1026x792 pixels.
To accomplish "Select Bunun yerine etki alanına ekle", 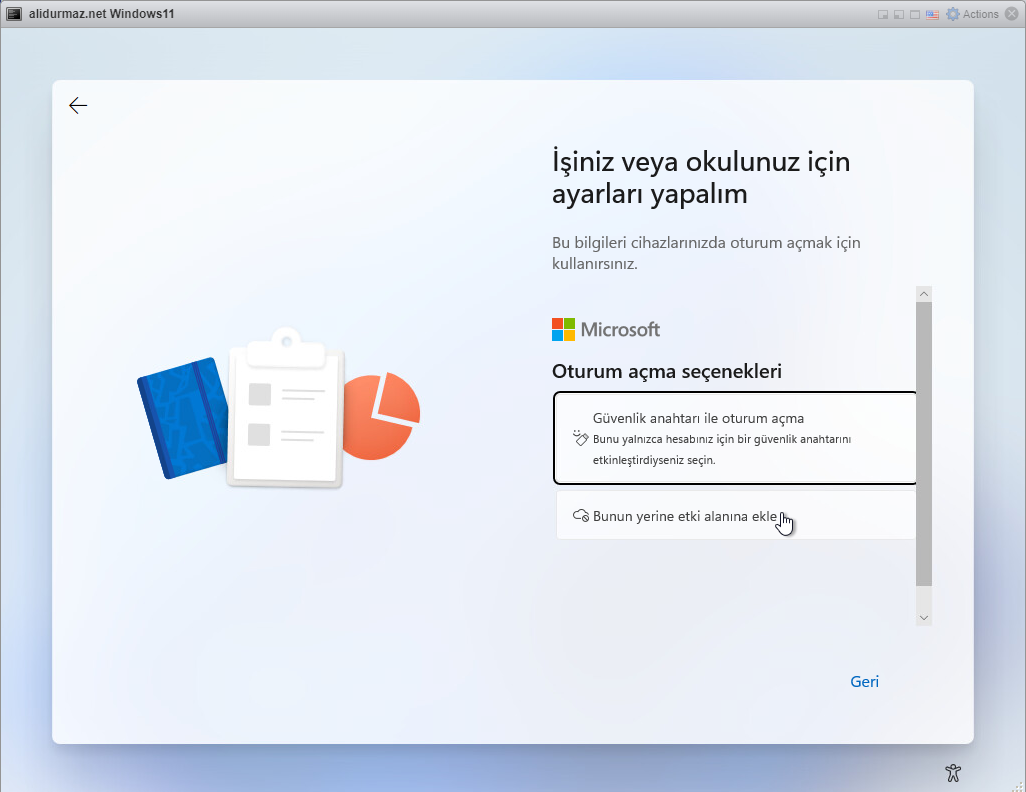I will [736, 516].
